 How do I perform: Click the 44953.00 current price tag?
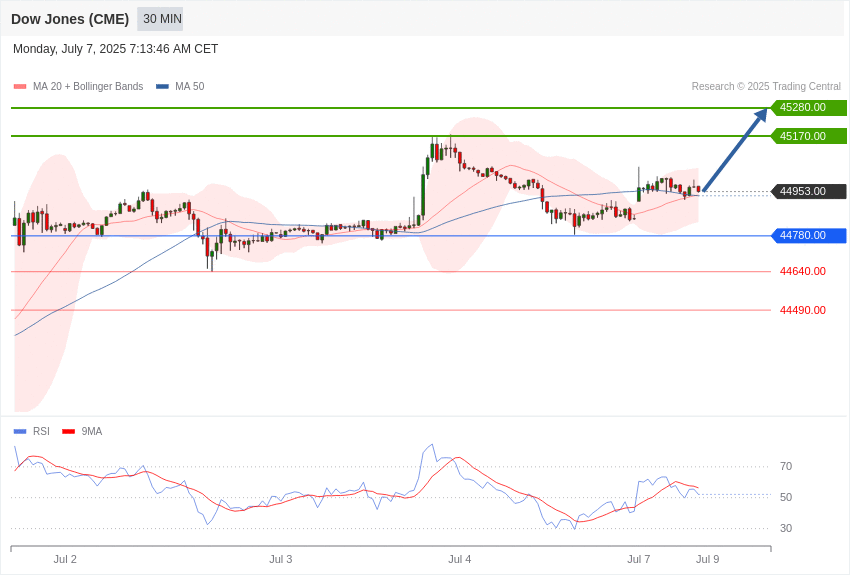(x=809, y=192)
